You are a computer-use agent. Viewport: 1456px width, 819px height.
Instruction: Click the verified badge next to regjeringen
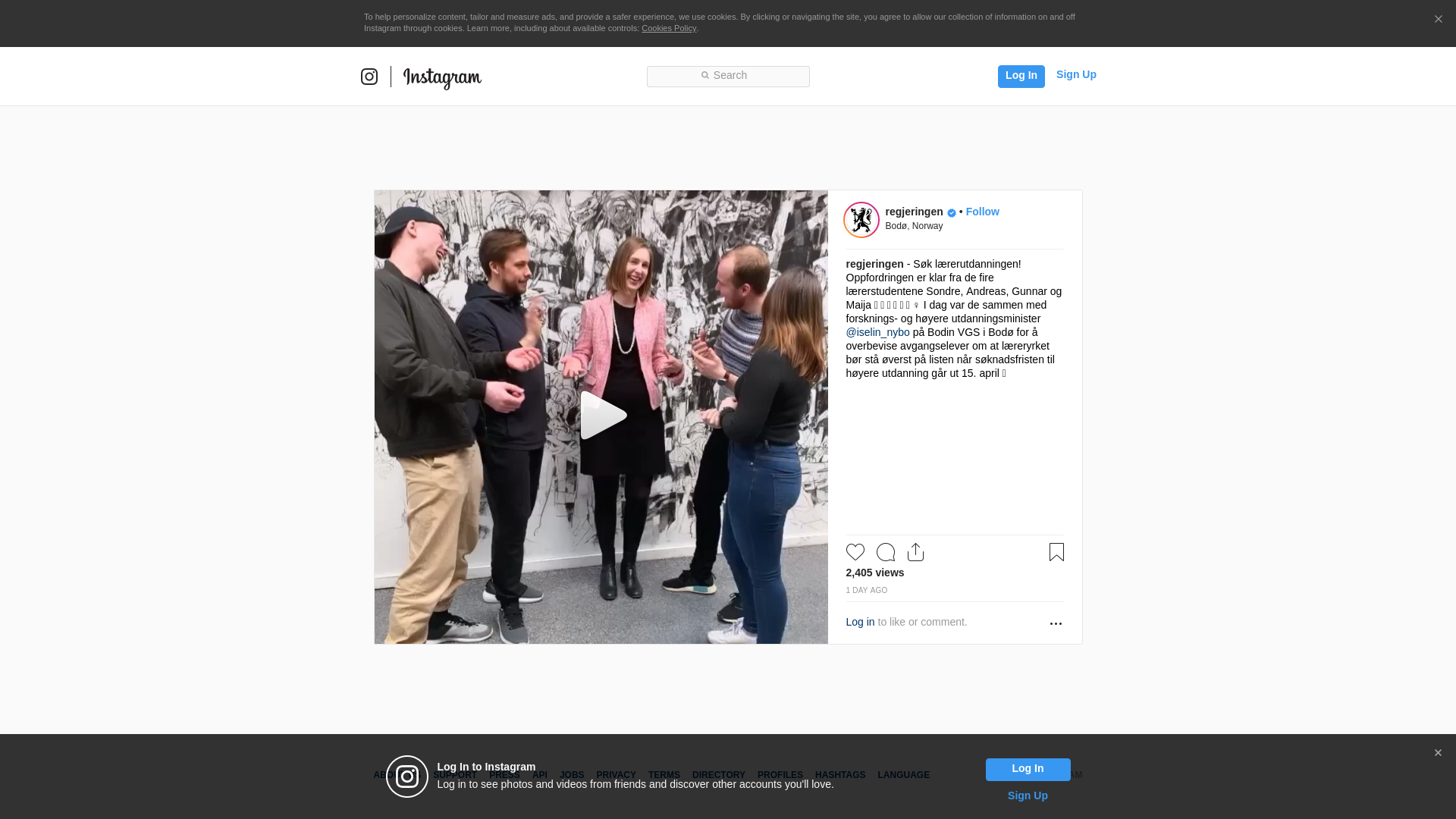pos(951,213)
